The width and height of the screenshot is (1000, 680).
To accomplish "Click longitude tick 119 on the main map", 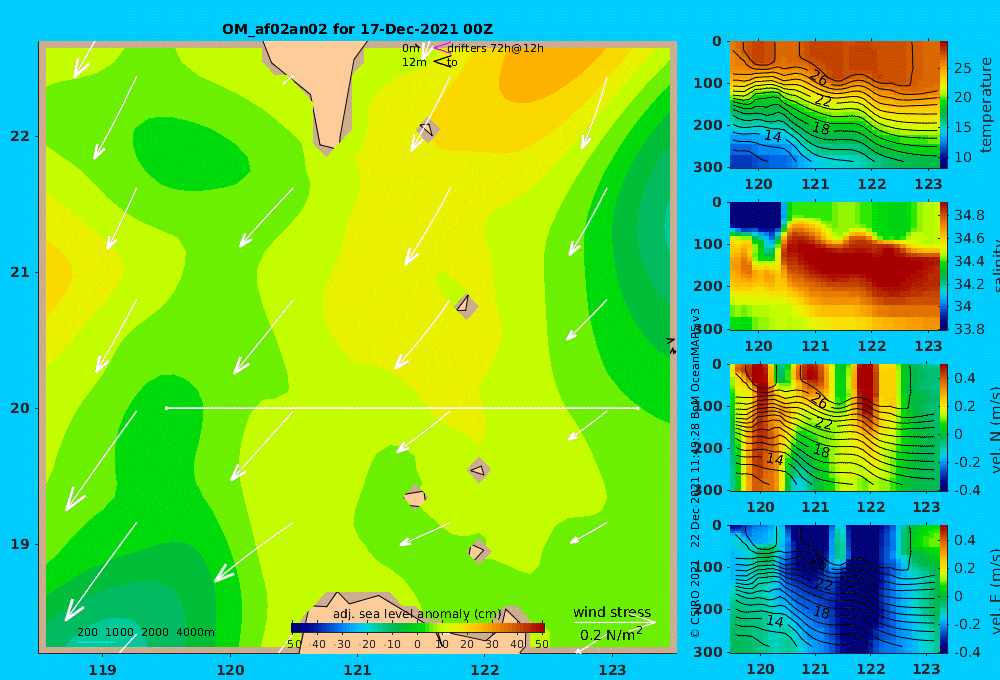I will point(103,670).
